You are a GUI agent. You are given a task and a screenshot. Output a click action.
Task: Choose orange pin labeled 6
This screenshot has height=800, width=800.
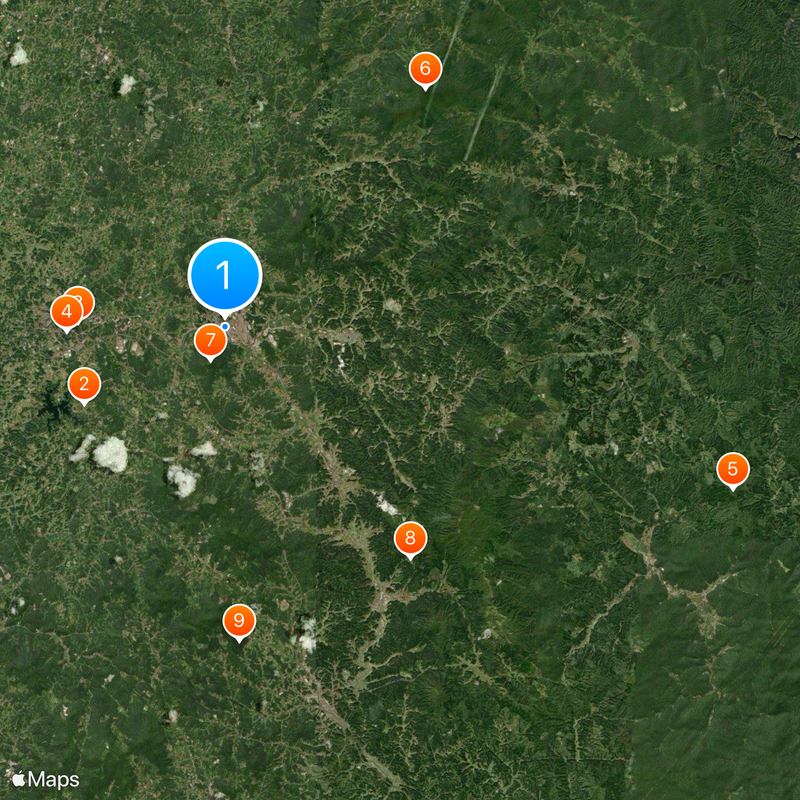(425, 69)
